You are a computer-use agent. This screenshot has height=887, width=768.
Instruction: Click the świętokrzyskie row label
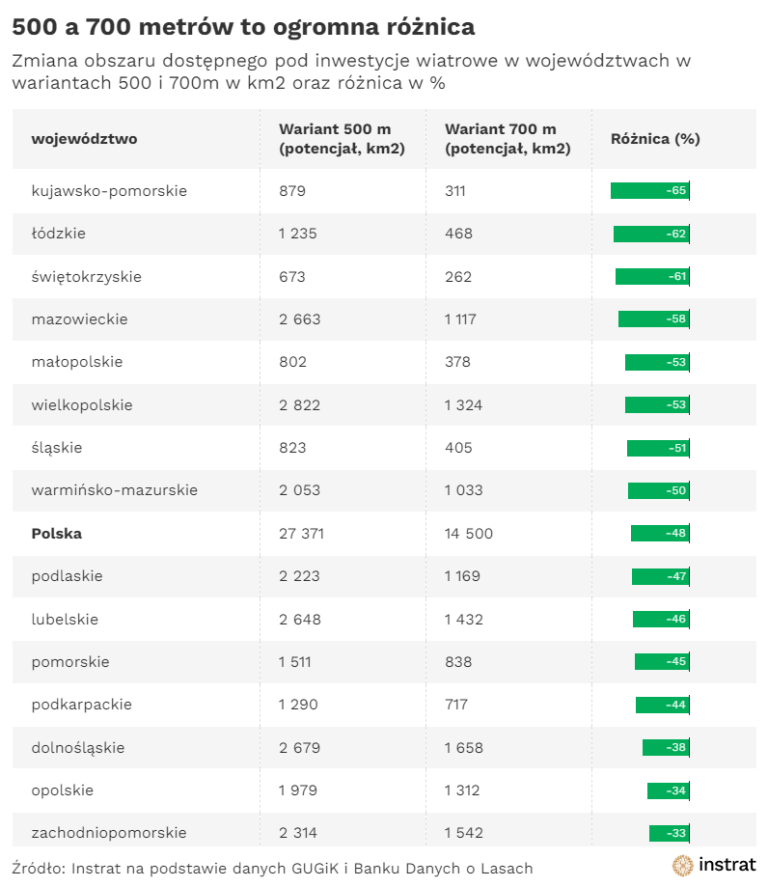click(x=86, y=276)
